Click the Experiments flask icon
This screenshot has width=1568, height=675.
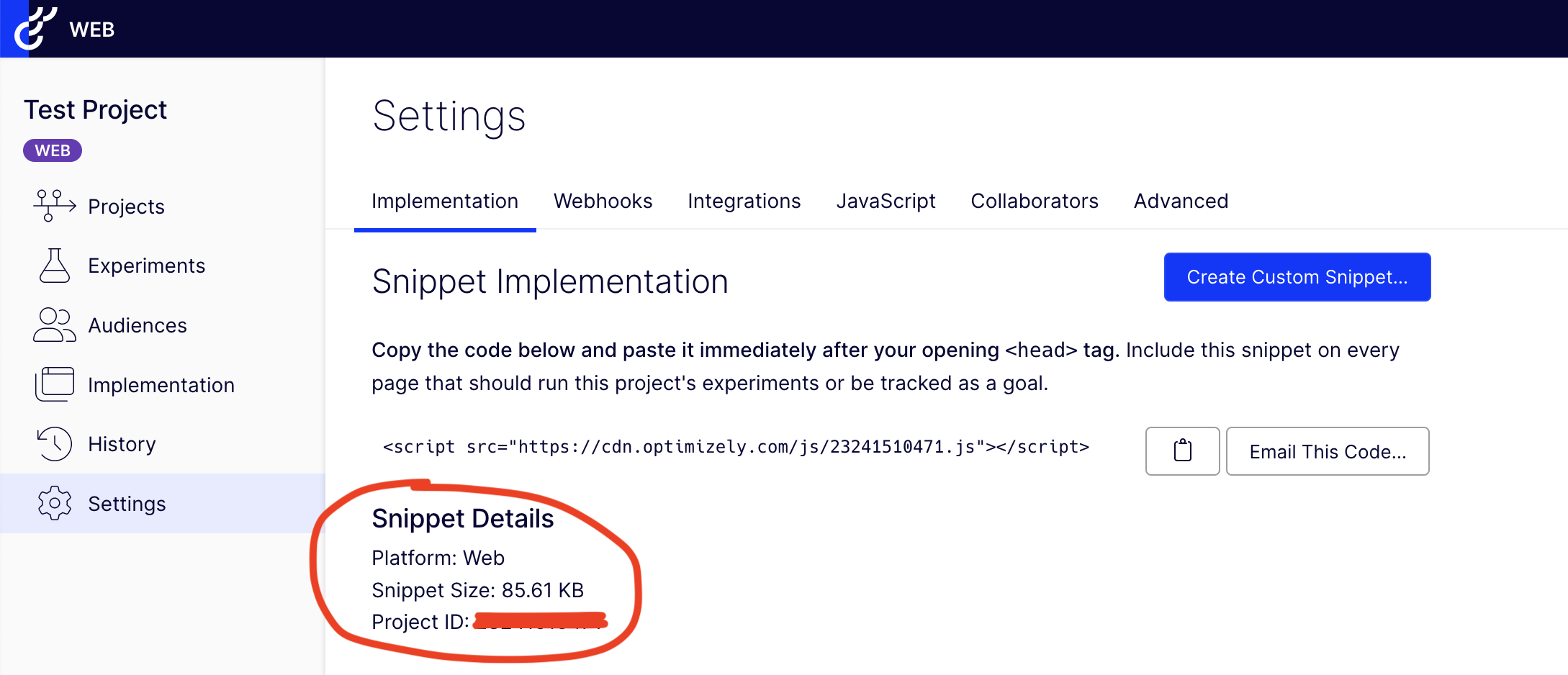point(54,266)
